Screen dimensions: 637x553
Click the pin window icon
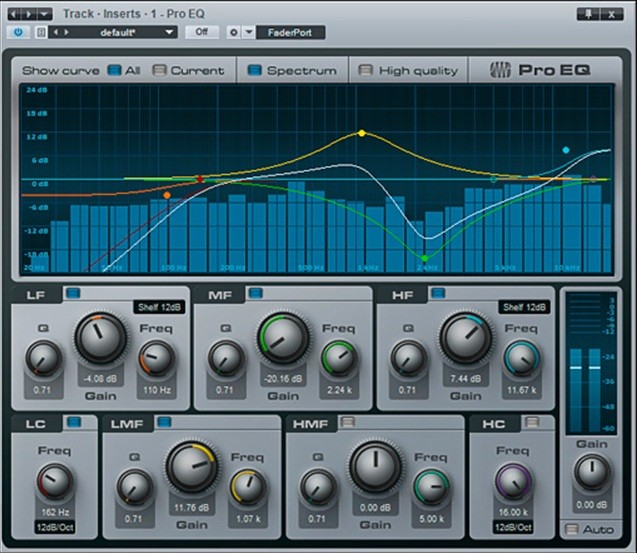pyautogui.click(x=588, y=14)
